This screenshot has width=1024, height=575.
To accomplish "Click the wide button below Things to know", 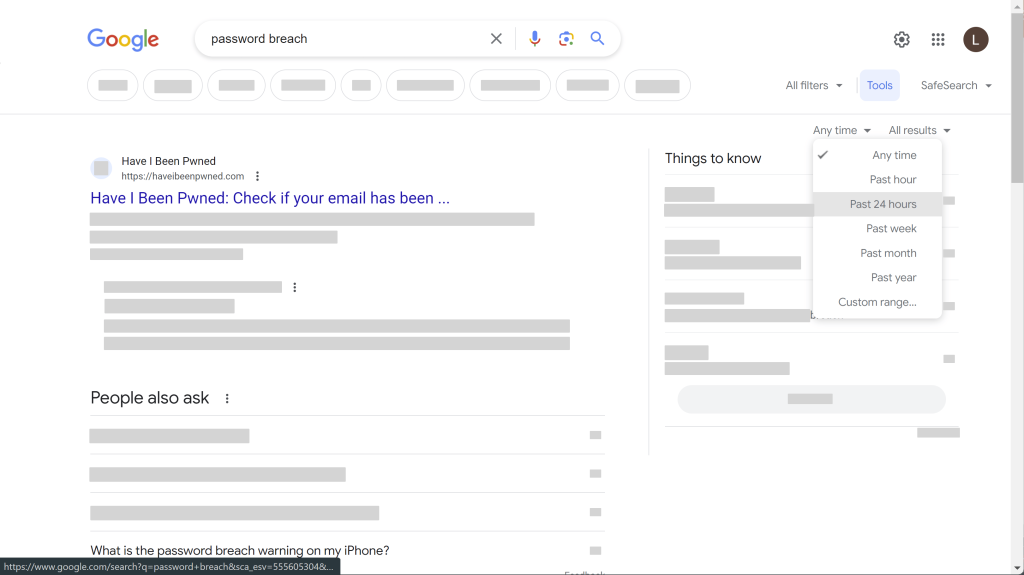I will (811, 399).
